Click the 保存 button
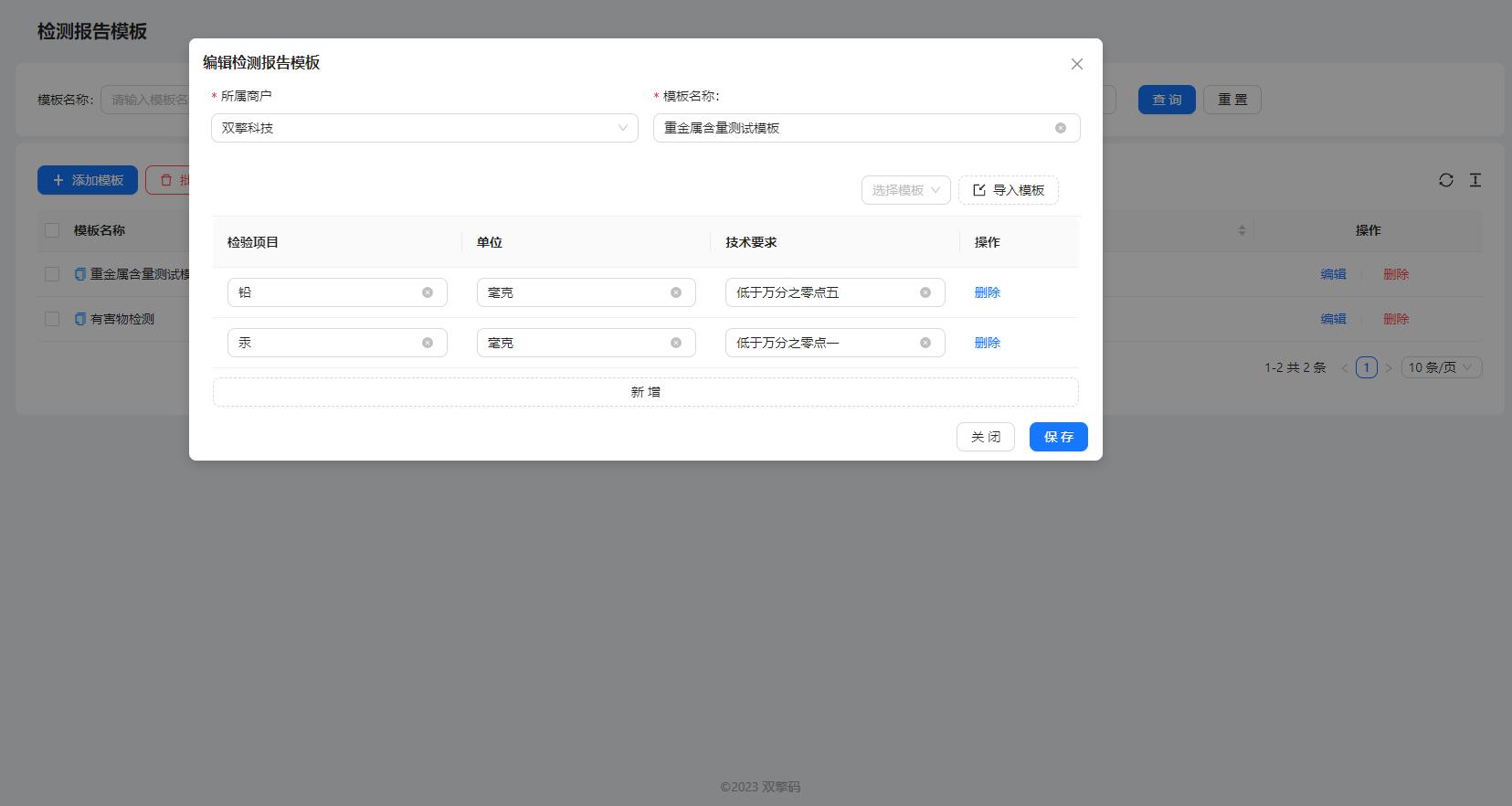Viewport: 1512px width, 806px height. pyautogui.click(x=1059, y=437)
